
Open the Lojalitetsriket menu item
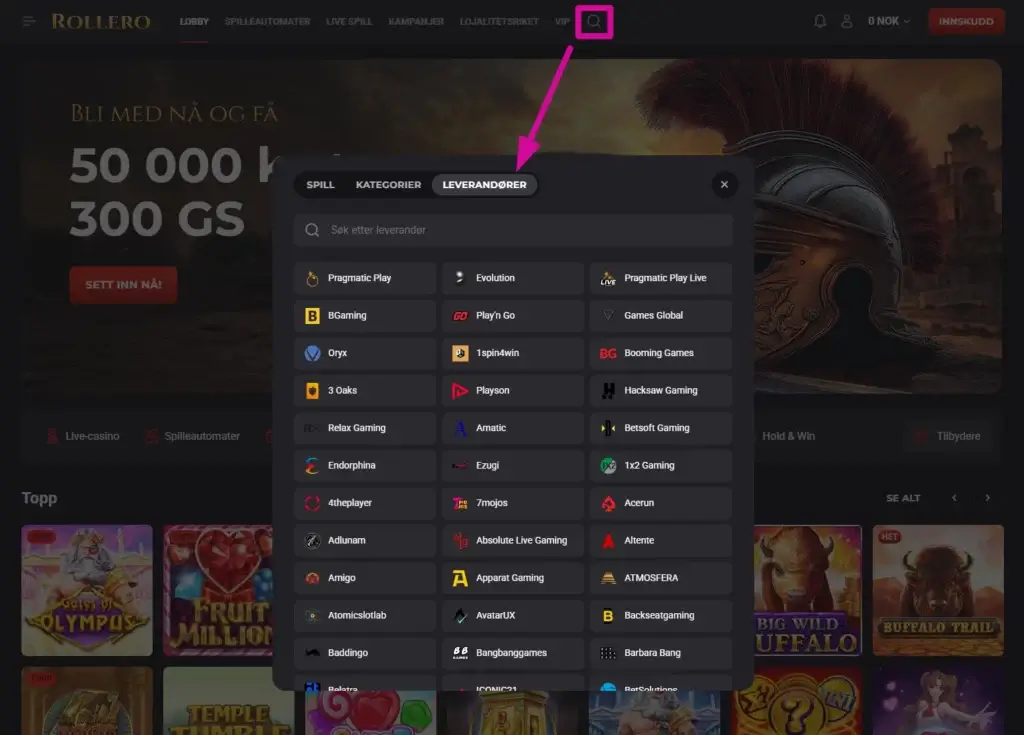499,22
